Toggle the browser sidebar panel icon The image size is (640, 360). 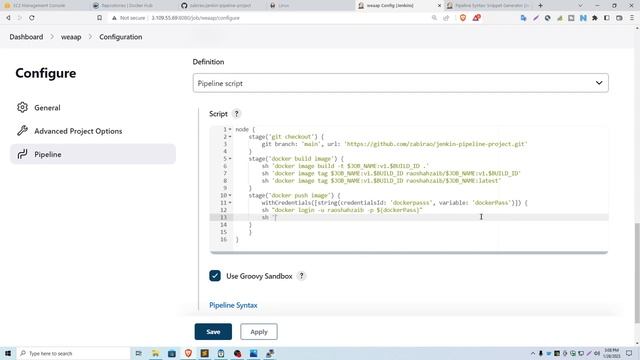(x=607, y=18)
